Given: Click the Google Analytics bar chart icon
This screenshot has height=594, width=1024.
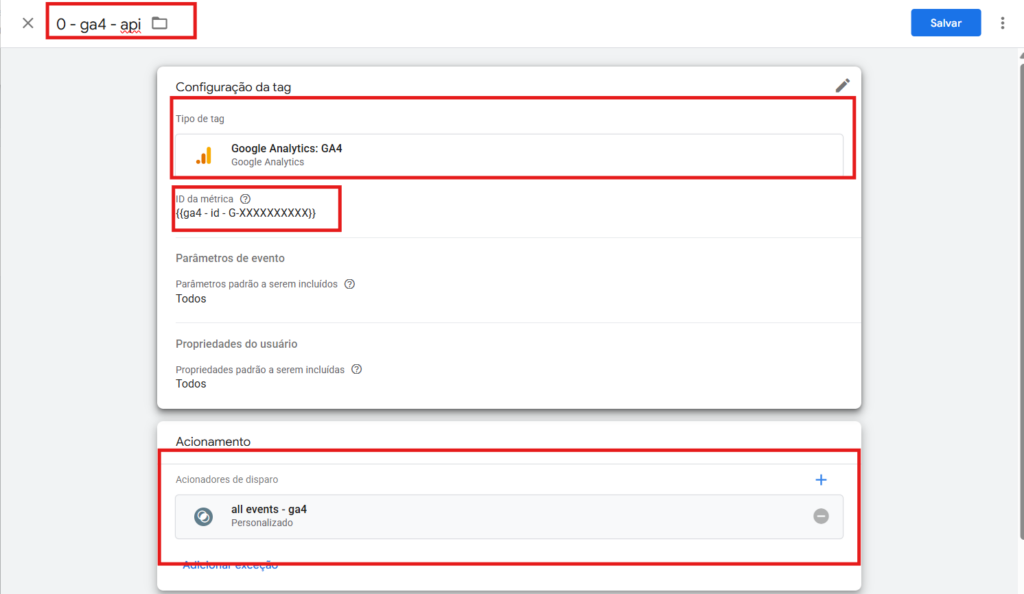Looking at the screenshot, I should point(204,155).
